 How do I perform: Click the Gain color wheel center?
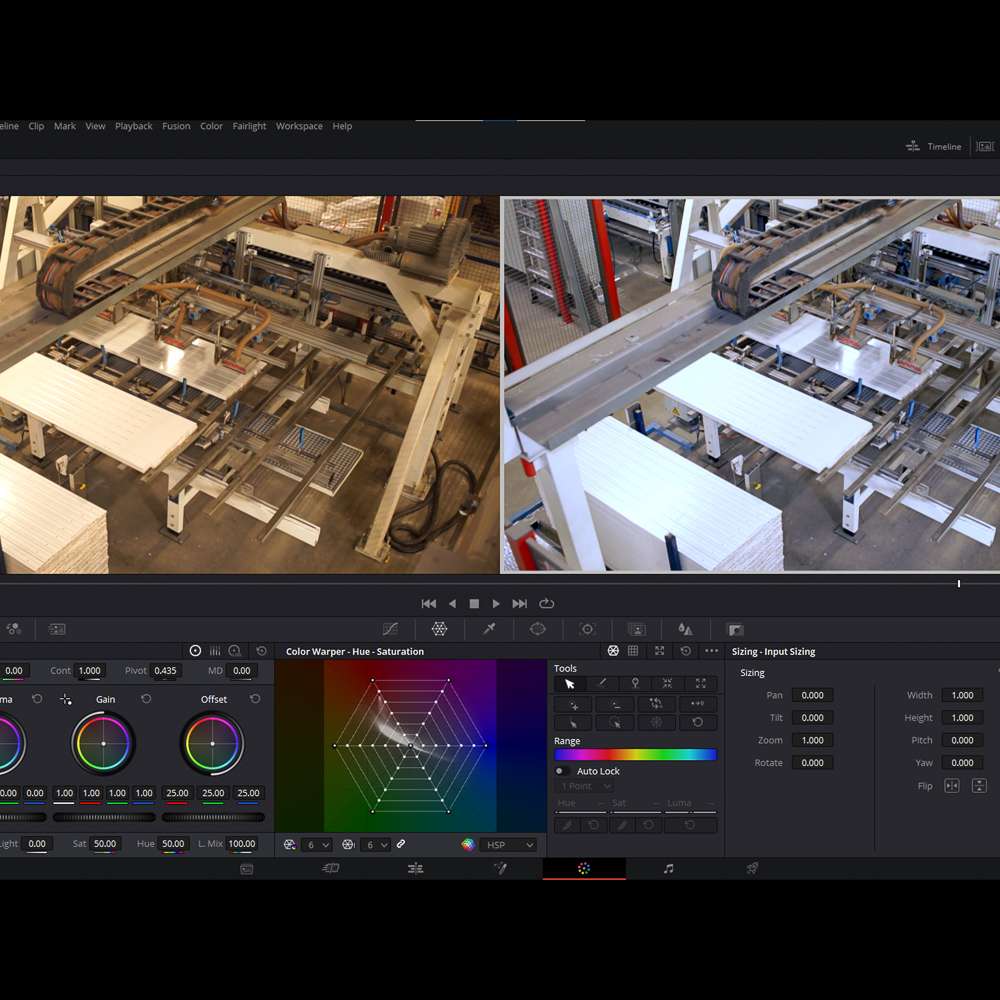[x=103, y=744]
